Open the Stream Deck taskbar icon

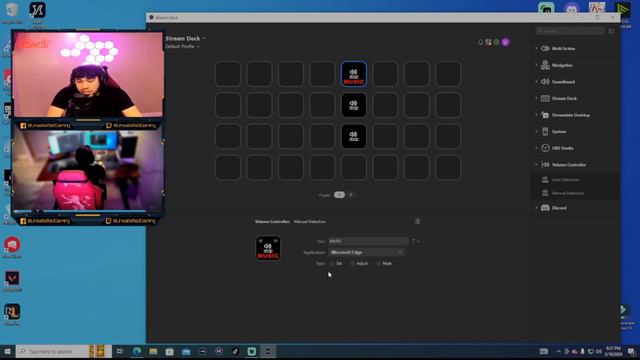268,351
